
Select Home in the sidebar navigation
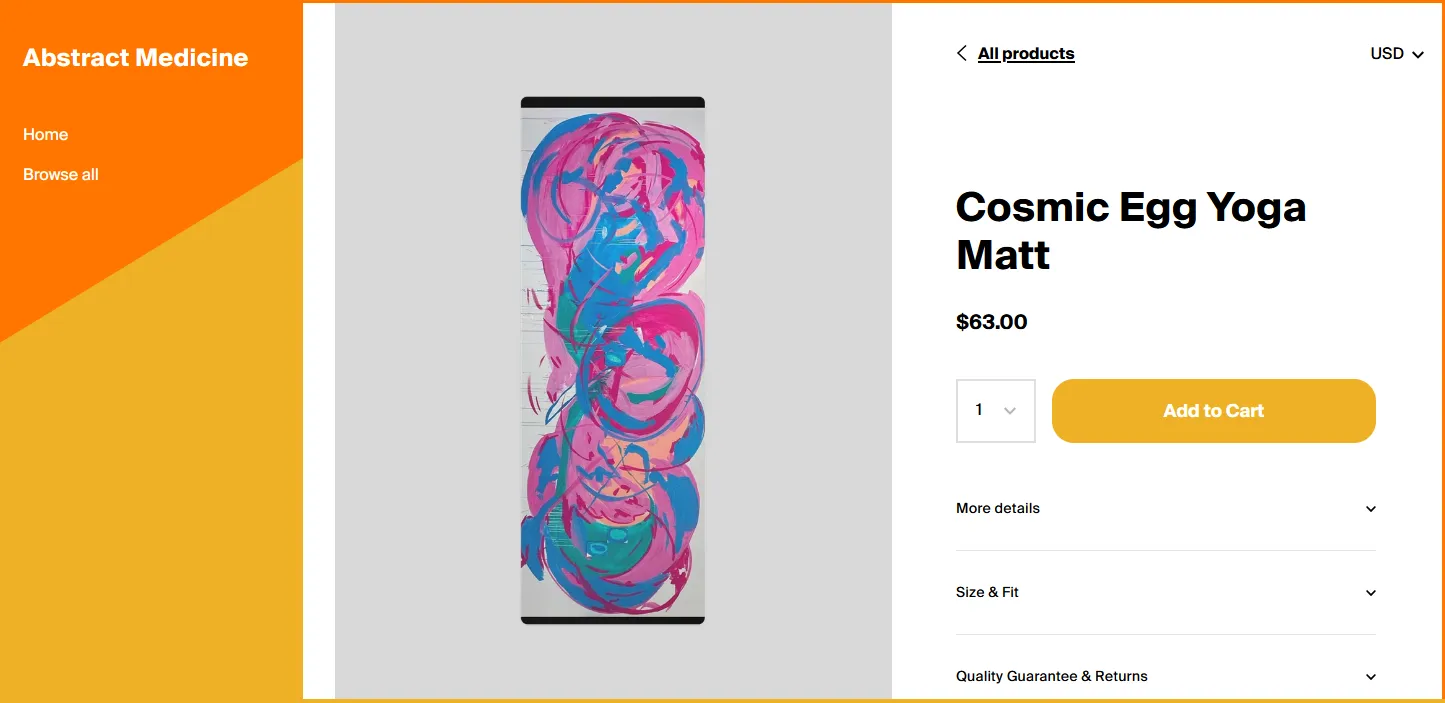[45, 134]
